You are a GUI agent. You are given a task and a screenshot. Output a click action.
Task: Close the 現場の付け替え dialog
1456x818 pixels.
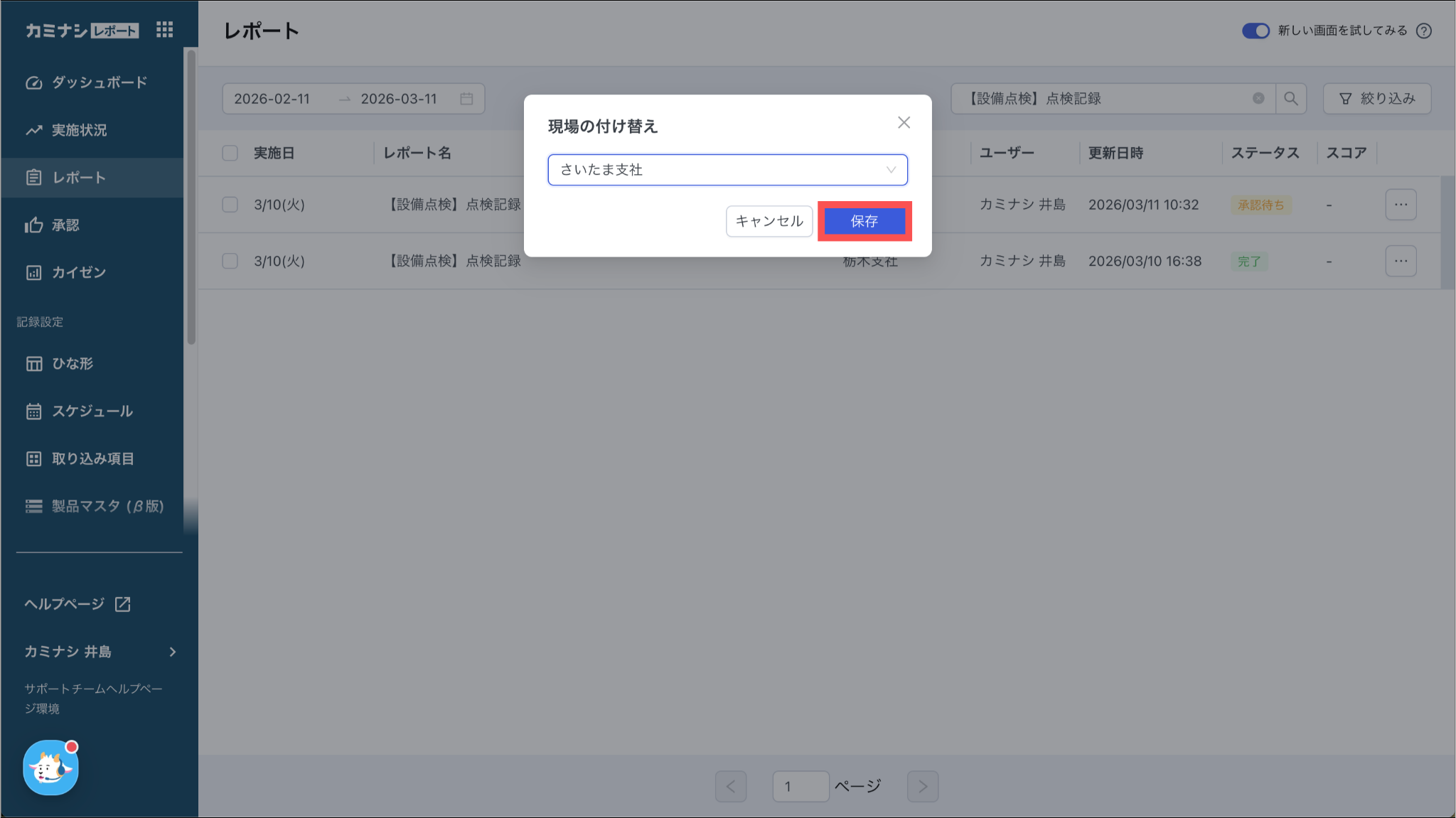point(904,123)
